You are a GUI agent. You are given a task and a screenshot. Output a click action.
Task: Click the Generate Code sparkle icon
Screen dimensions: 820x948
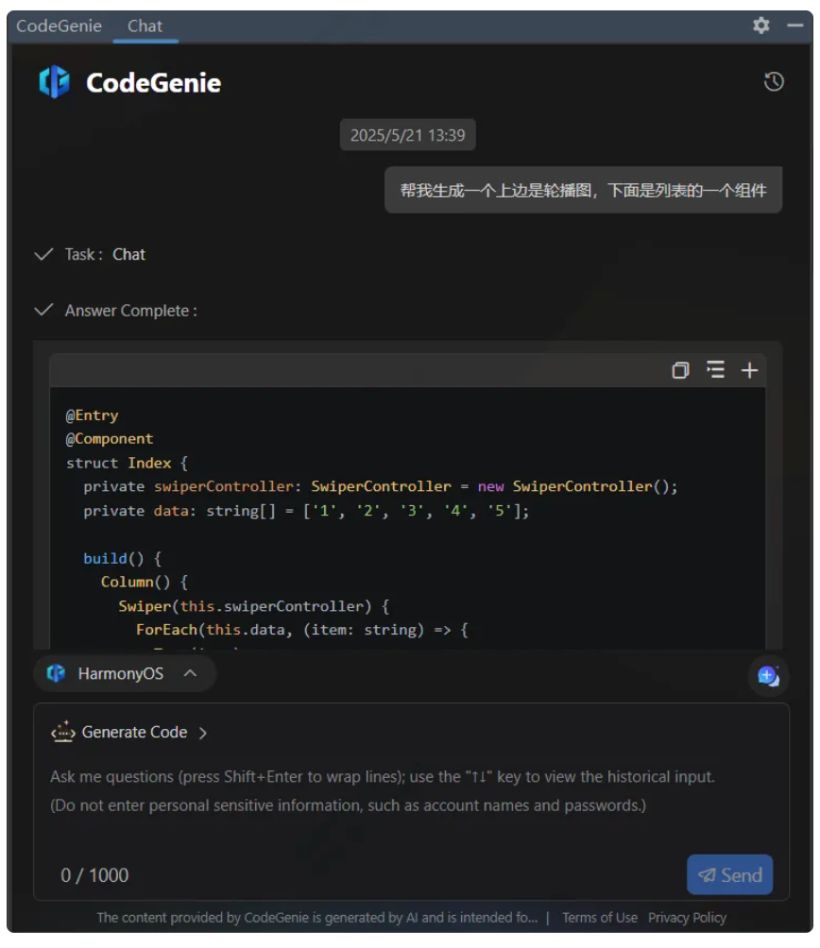pos(63,732)
